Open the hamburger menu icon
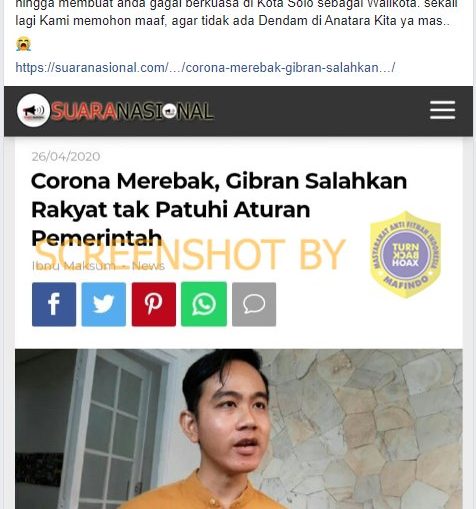This screenshot has width=476, height=509. (442, 110)
